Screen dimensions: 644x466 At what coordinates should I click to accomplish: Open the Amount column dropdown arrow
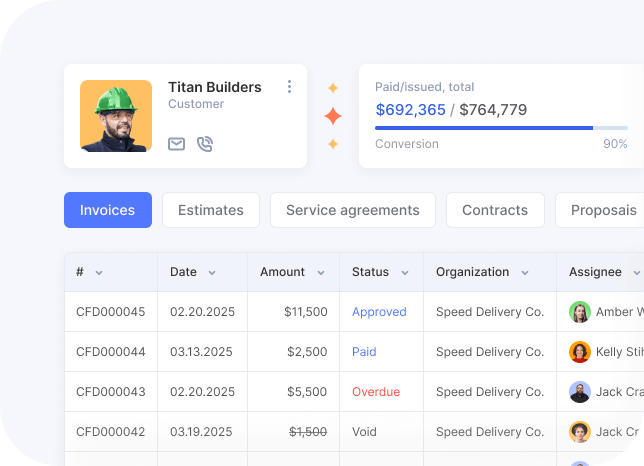[x=321, y=273]
